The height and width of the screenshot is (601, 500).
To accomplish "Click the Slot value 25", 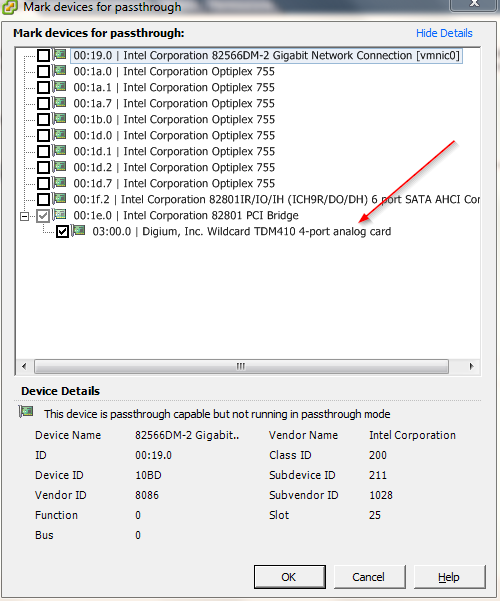I will 375,515.
